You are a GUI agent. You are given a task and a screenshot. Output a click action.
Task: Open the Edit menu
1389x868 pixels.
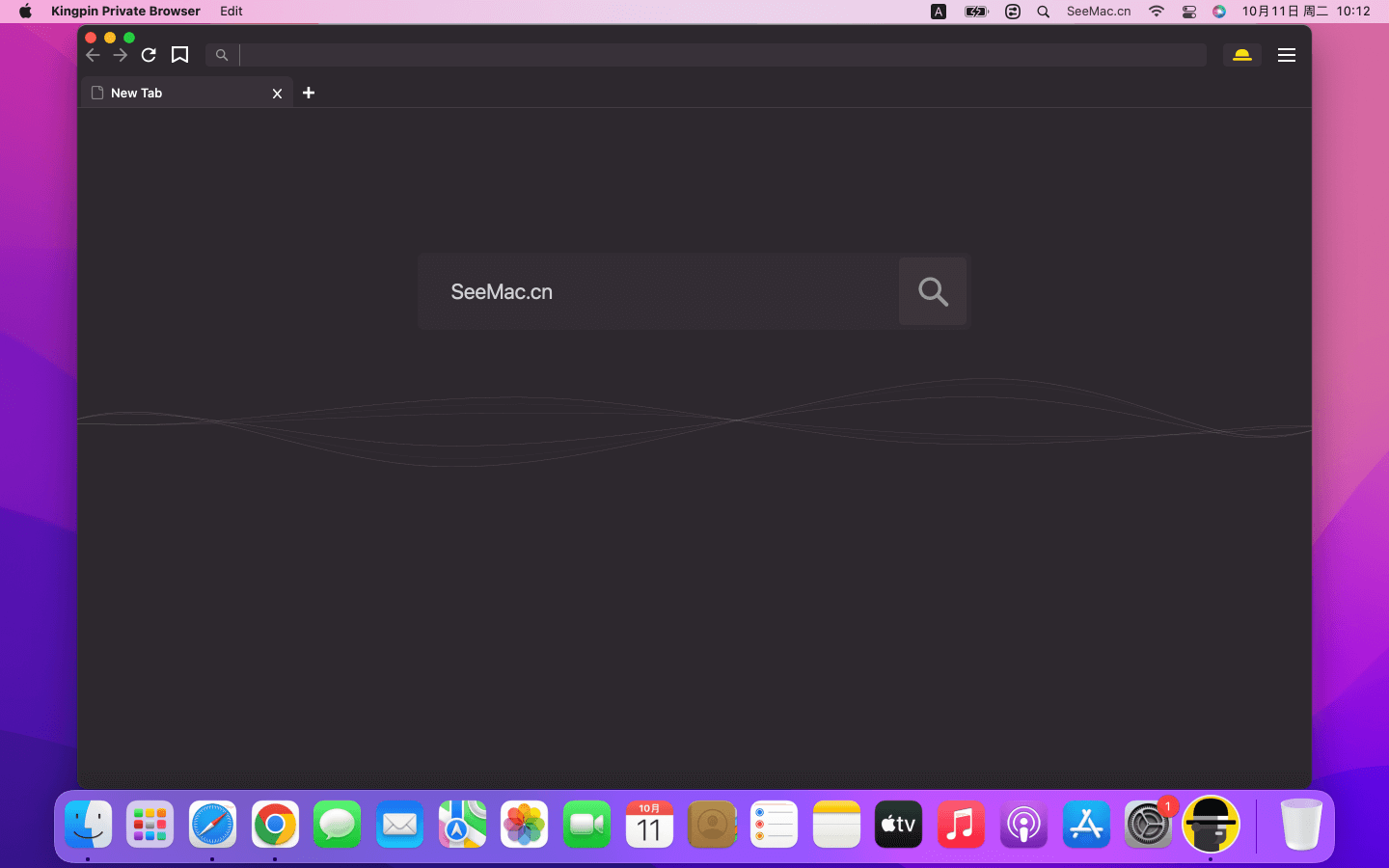click(231, 12)
